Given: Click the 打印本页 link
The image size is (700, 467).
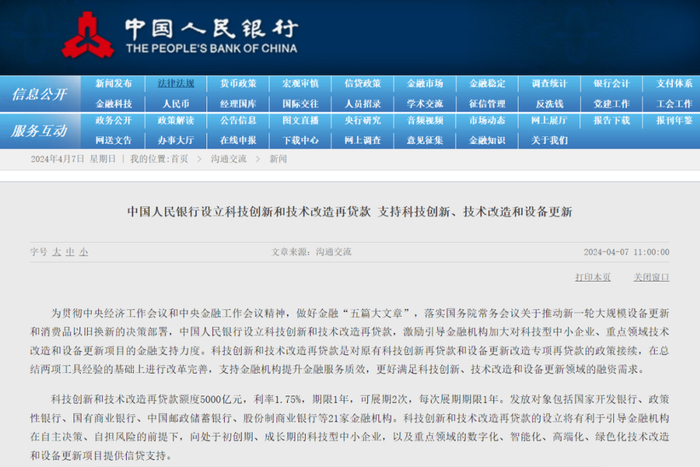Looking at the screenshot, I should [593, 277].
